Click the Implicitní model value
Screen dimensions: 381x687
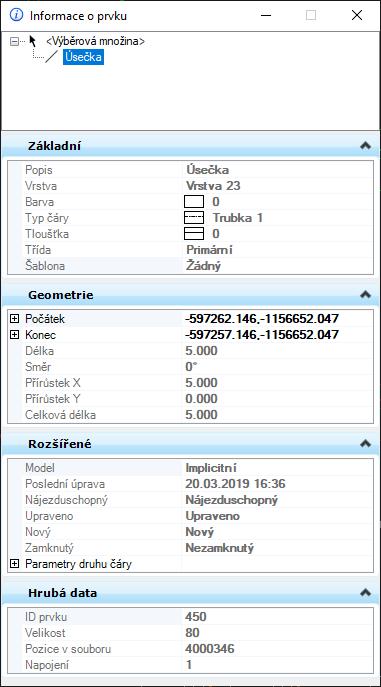212,468
